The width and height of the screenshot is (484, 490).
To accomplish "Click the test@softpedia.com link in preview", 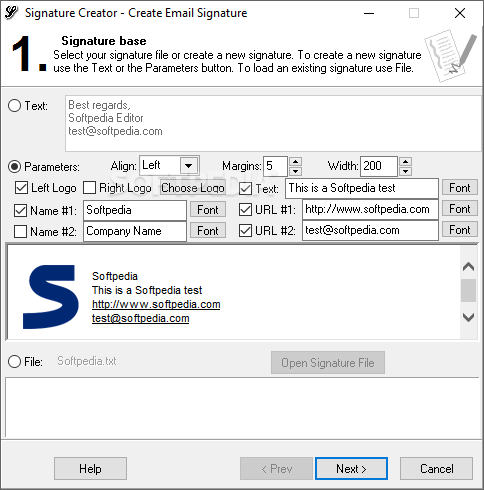I will coord(141,318).
